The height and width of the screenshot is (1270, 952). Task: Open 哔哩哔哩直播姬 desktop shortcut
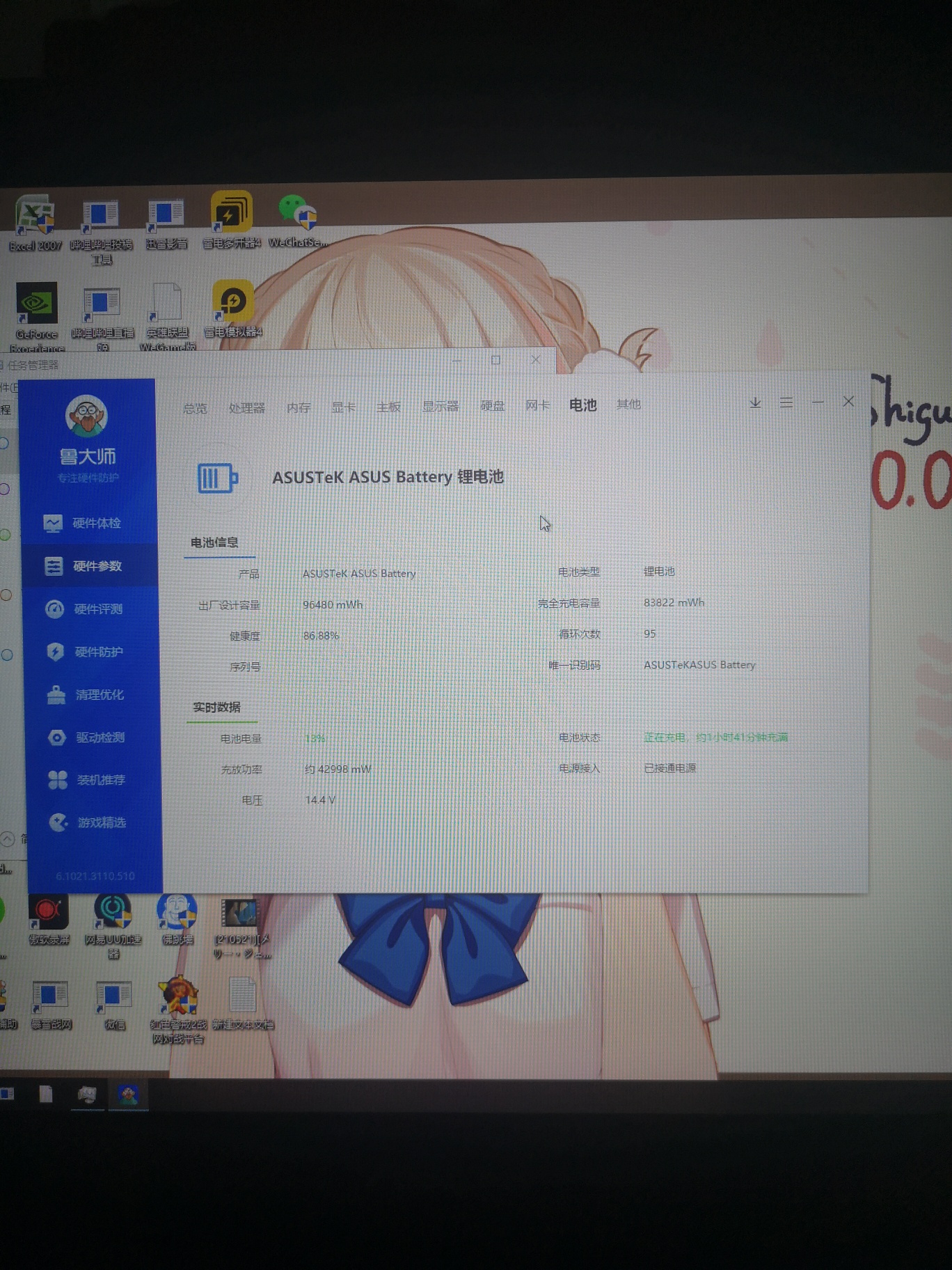point(102,319)
